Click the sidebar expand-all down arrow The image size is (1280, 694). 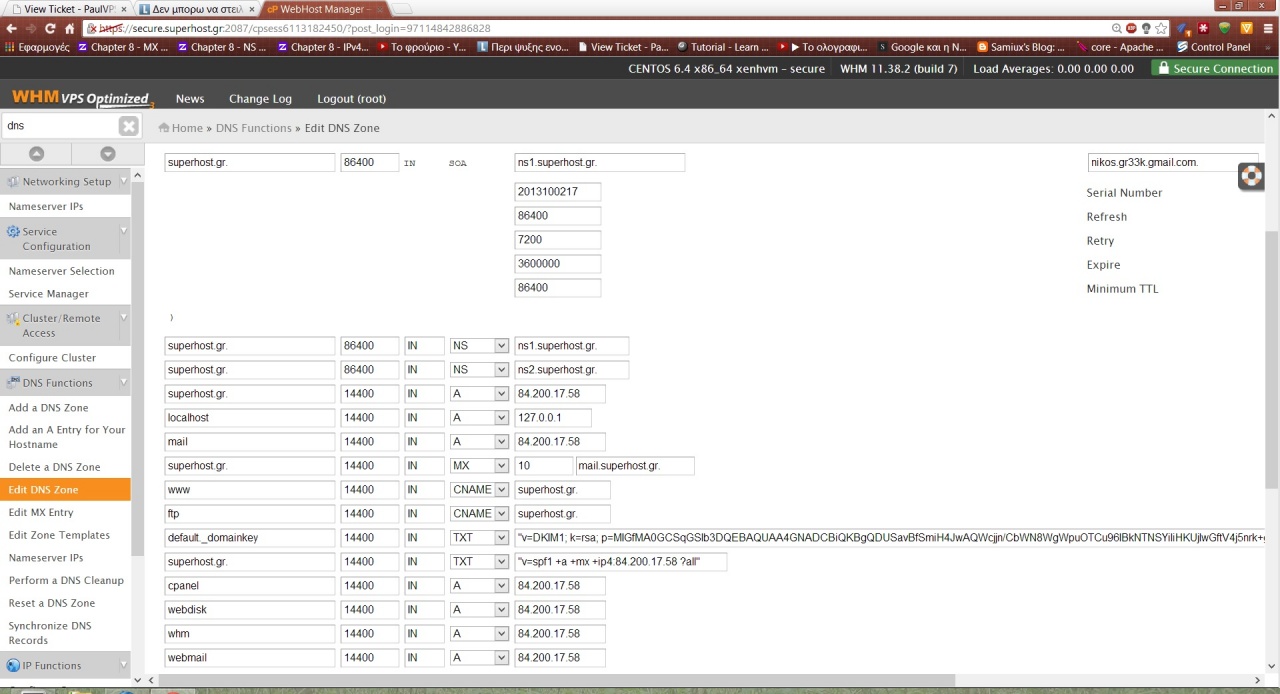point(108,154)
